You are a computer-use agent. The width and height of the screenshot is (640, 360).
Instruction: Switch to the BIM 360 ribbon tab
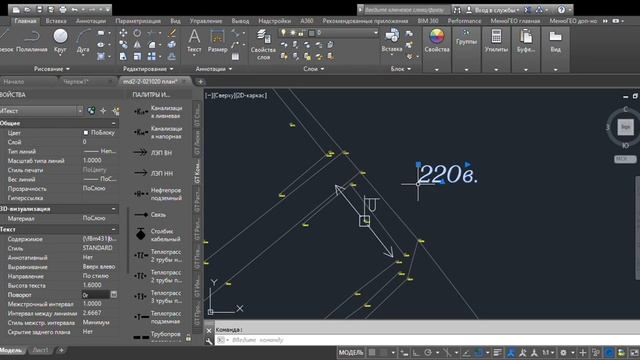click(x=428, y=21)
